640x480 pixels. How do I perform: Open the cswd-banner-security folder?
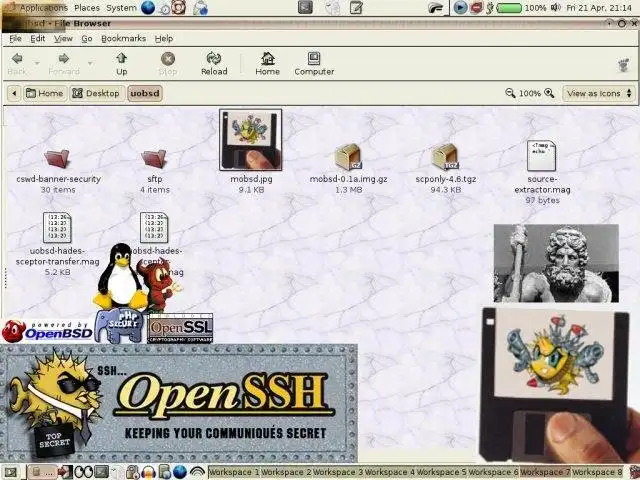pyautogui.click(x=58, y=159)
